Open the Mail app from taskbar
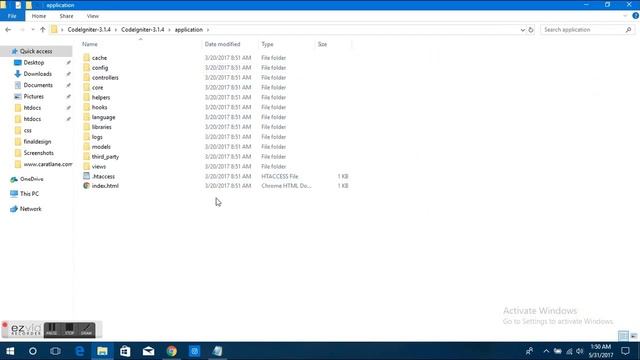640x360 pixels. tap(149, 351)
